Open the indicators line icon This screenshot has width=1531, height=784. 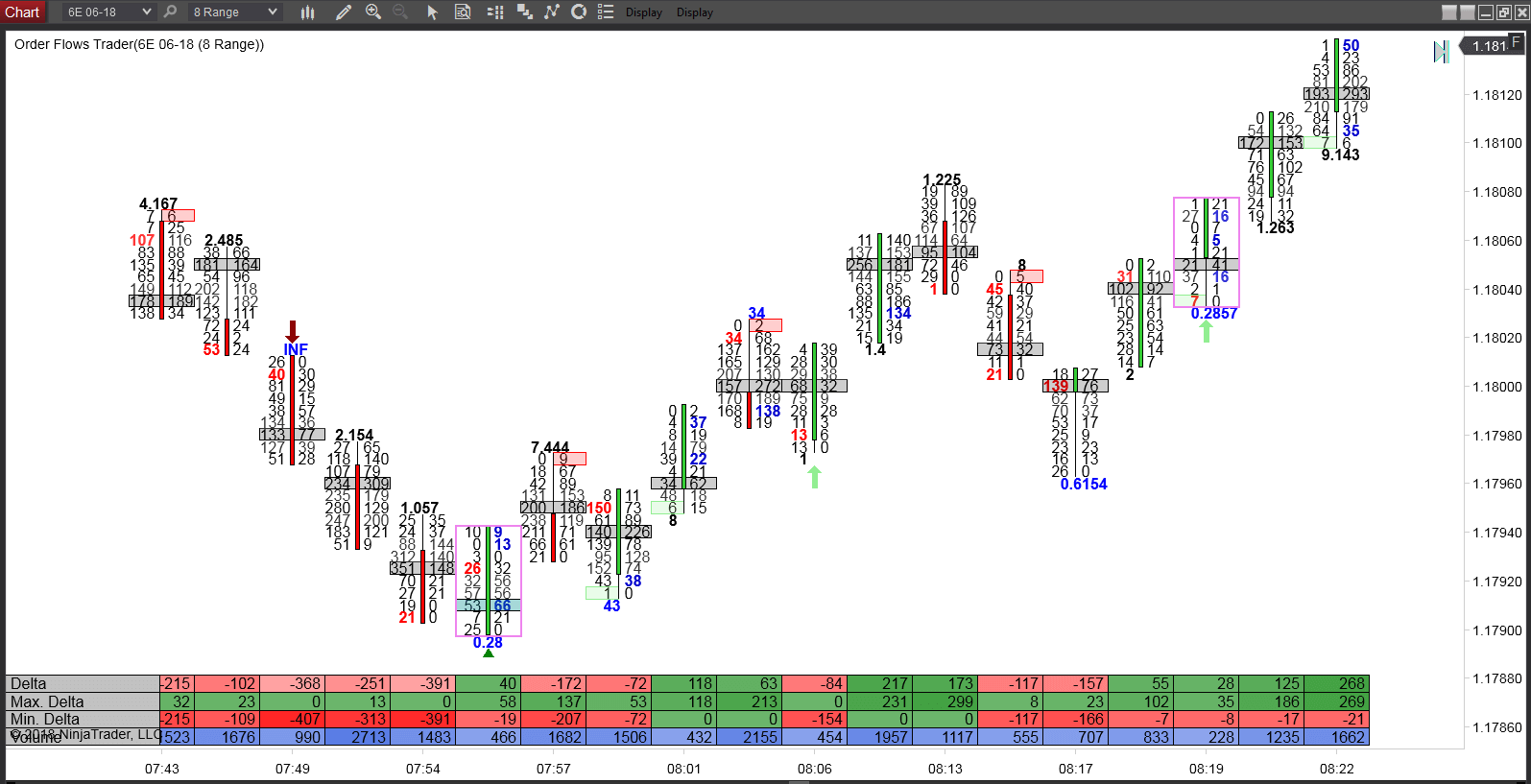[x=552, y=12]
